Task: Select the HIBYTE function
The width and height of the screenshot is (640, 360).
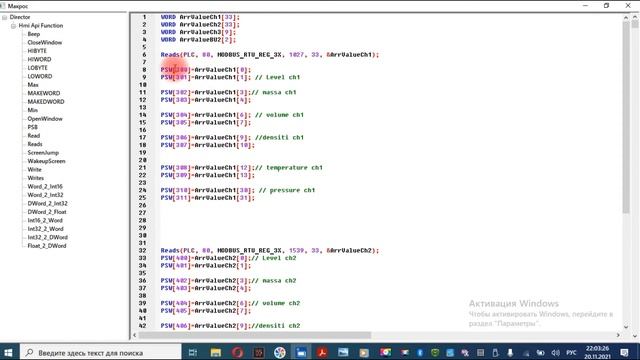Action: 37,51
